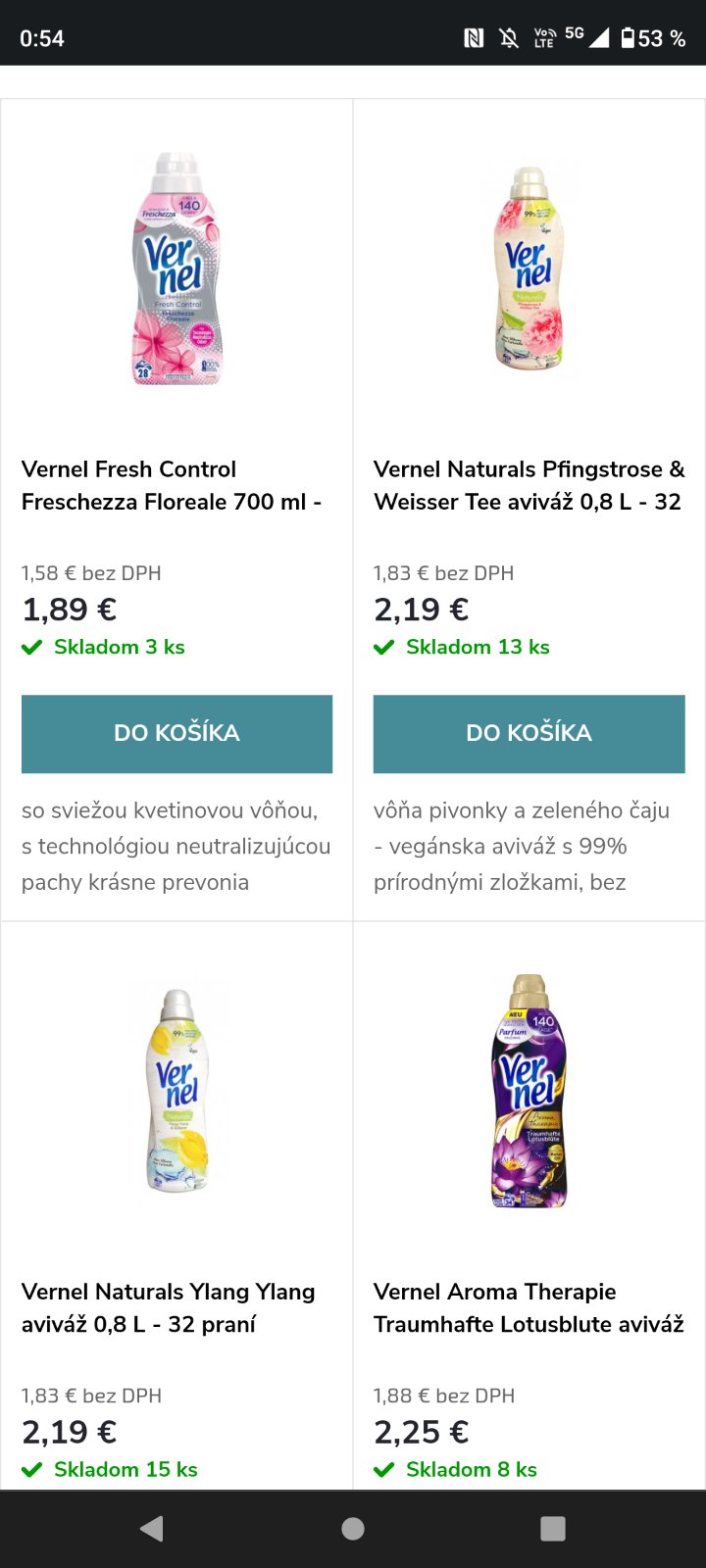The width and height of the screenshot is (706, 1568).
Task: Tap the Skladom 15 ks stock label
Action: pyautogui.click(x=126, y=1469)
